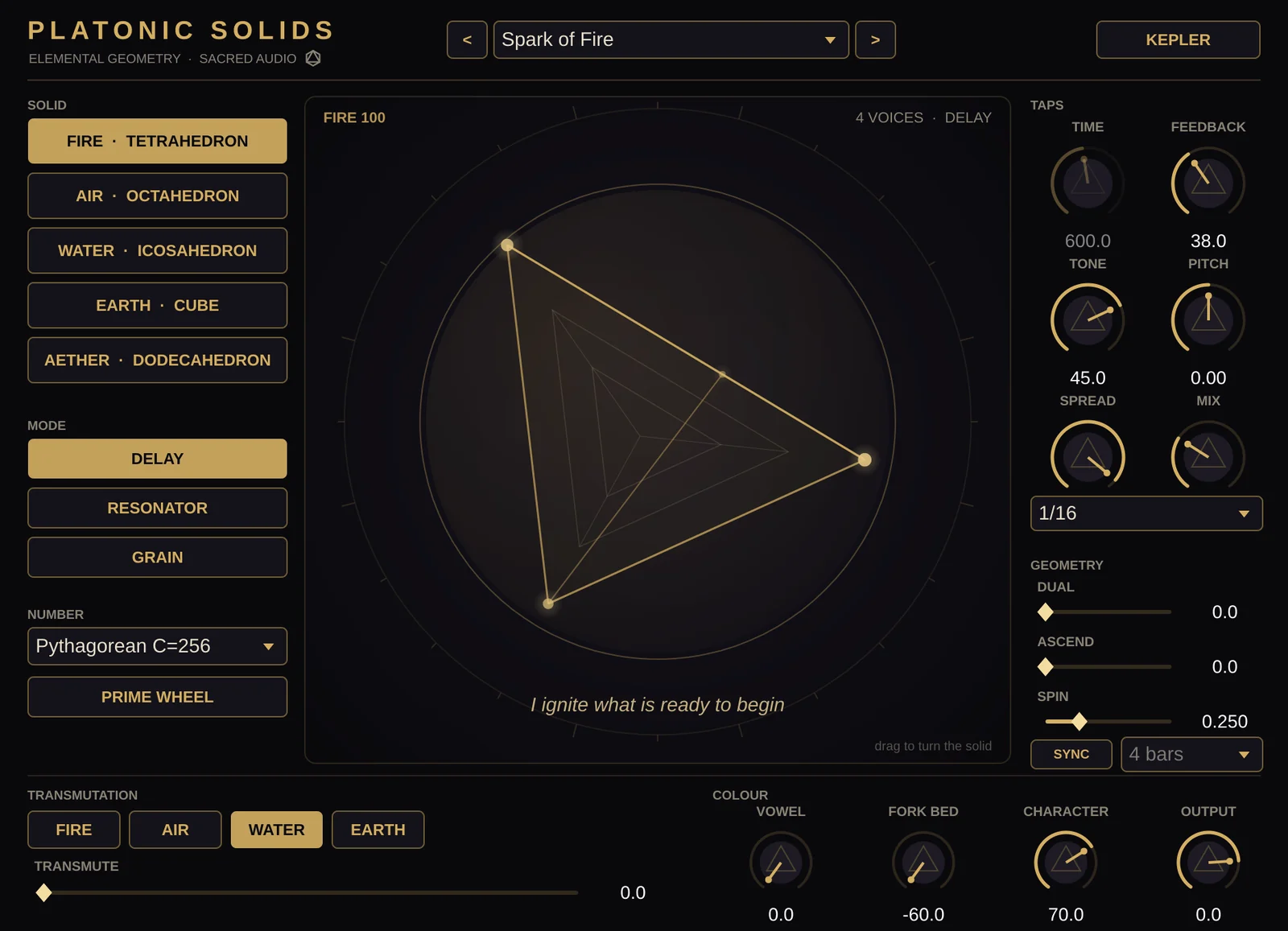Switch mode to RESONATOR

click(x=158, y=508)
